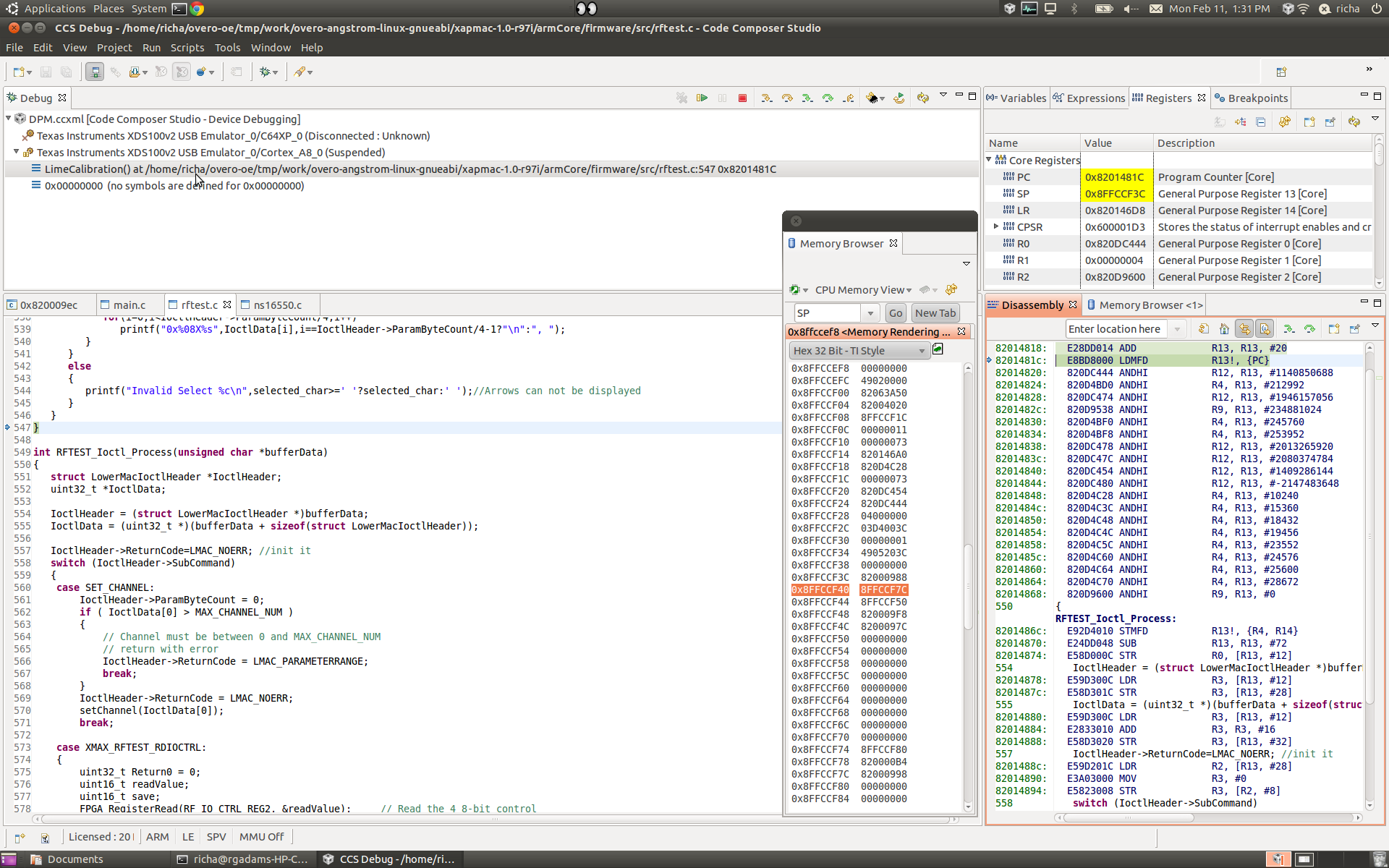Click the Enter location here field
Screen dimensions: 1389x868
(1118, 329)
